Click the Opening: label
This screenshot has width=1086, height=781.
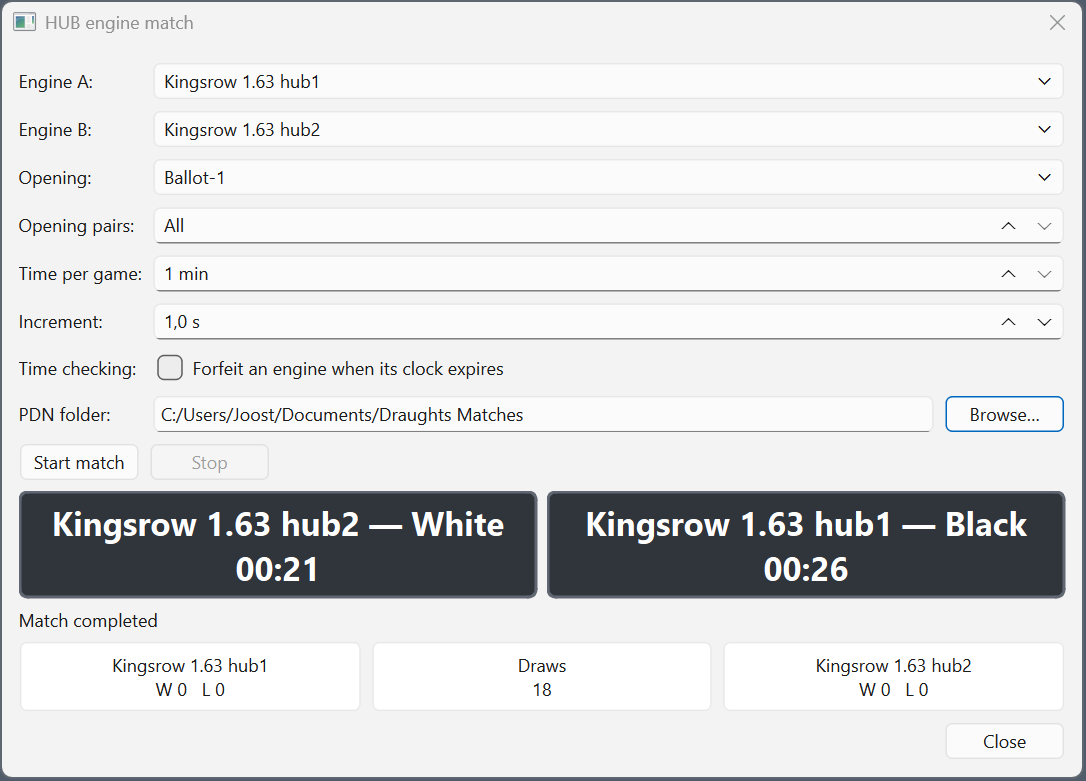pos(55,178)
